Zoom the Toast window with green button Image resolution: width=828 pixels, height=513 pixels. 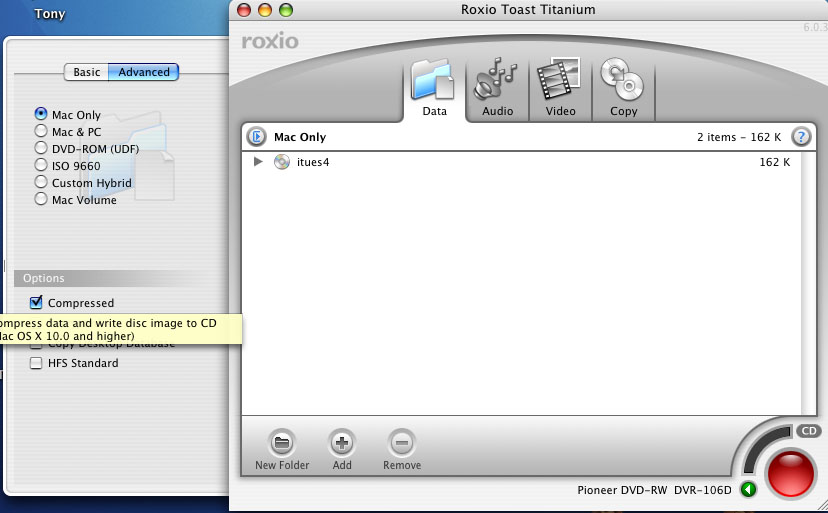[x=286, y=10]
